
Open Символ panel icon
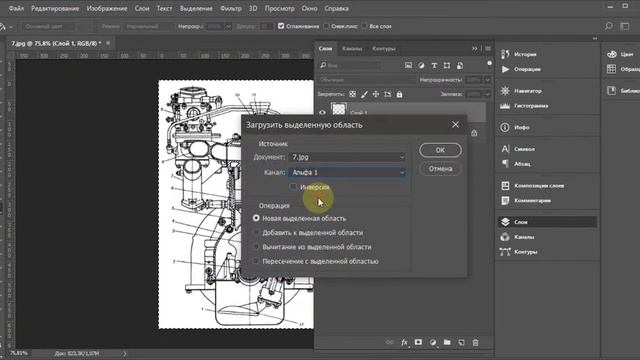pos(505,149)
